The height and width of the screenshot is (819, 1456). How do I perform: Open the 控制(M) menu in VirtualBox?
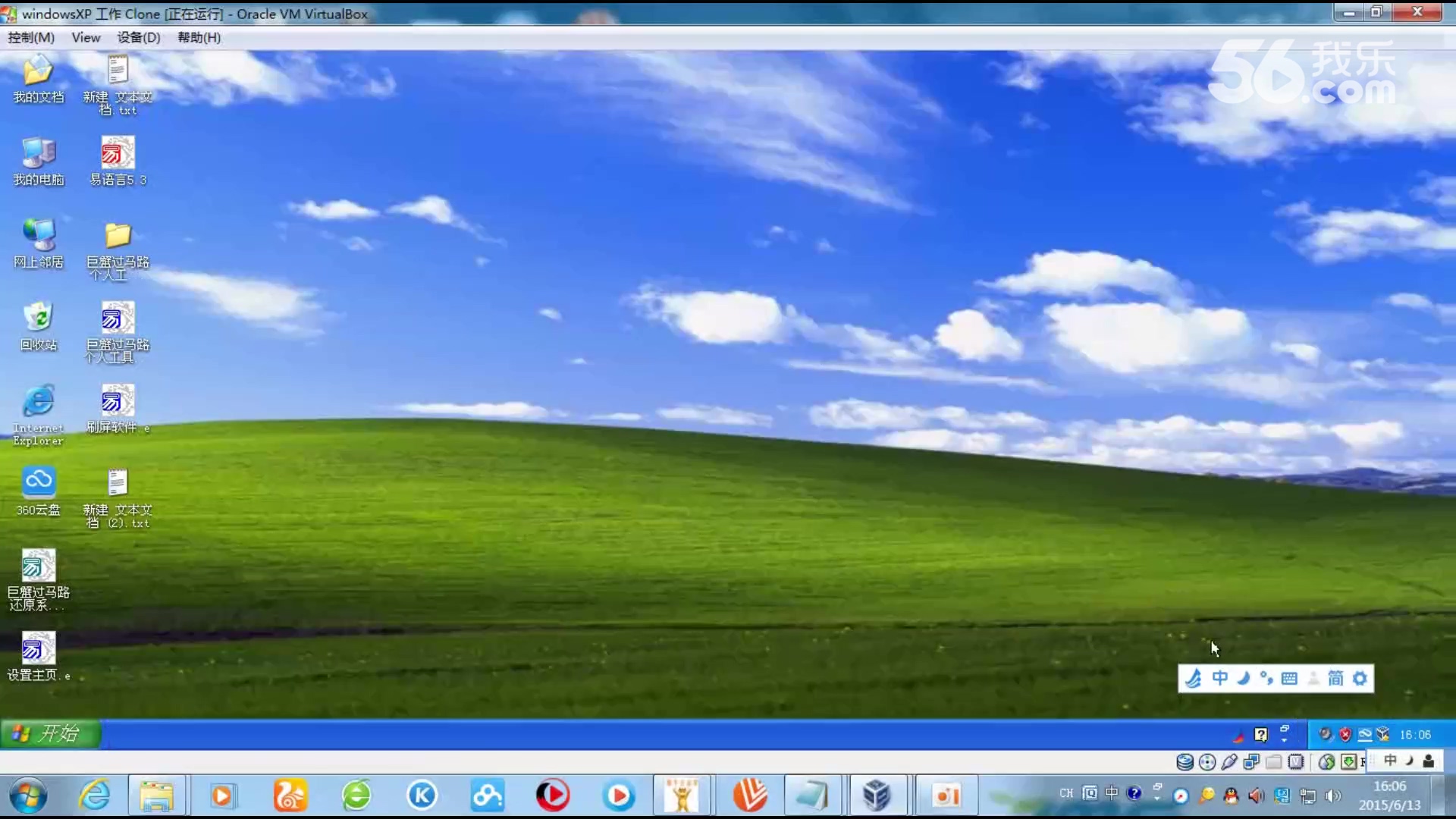[x=31, y=37]
